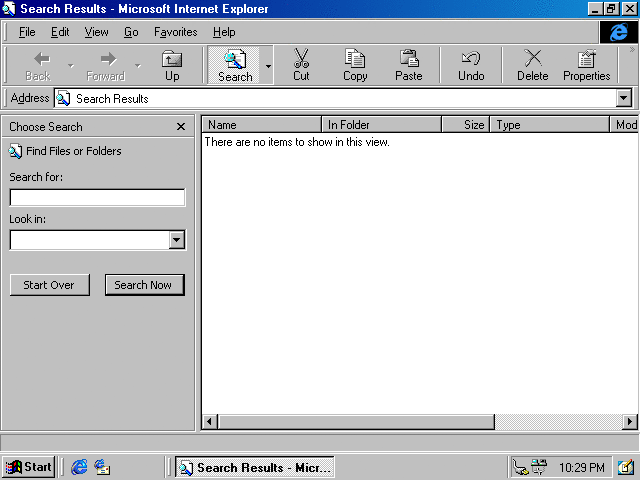Sort results by Type column header
The width and height of the screenshot is (640, 480).
549,124
